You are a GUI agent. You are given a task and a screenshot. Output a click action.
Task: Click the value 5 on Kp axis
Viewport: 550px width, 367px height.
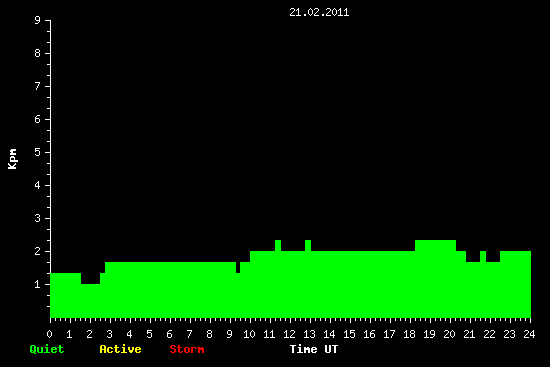pos(38,152)
